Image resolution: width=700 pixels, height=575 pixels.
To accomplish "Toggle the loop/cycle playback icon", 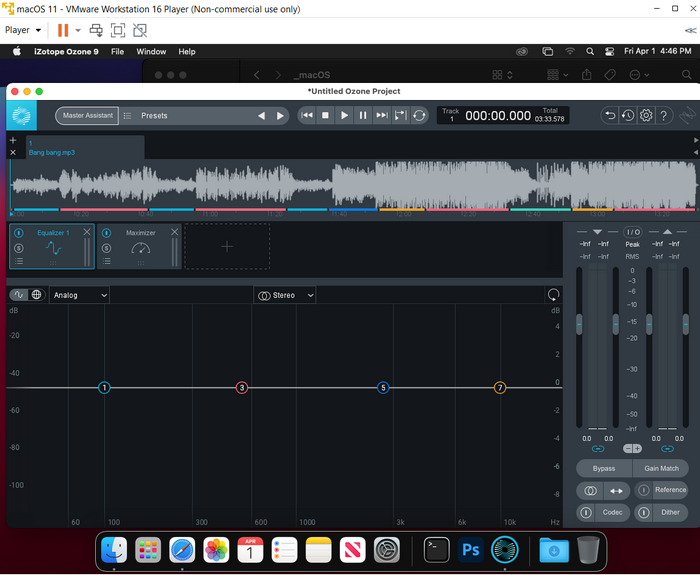I will (x=419, y=116).
